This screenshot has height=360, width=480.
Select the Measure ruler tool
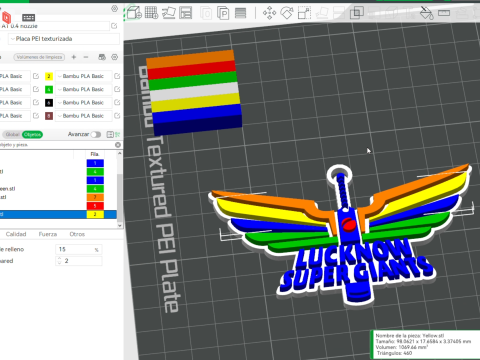tap(444, 13)
